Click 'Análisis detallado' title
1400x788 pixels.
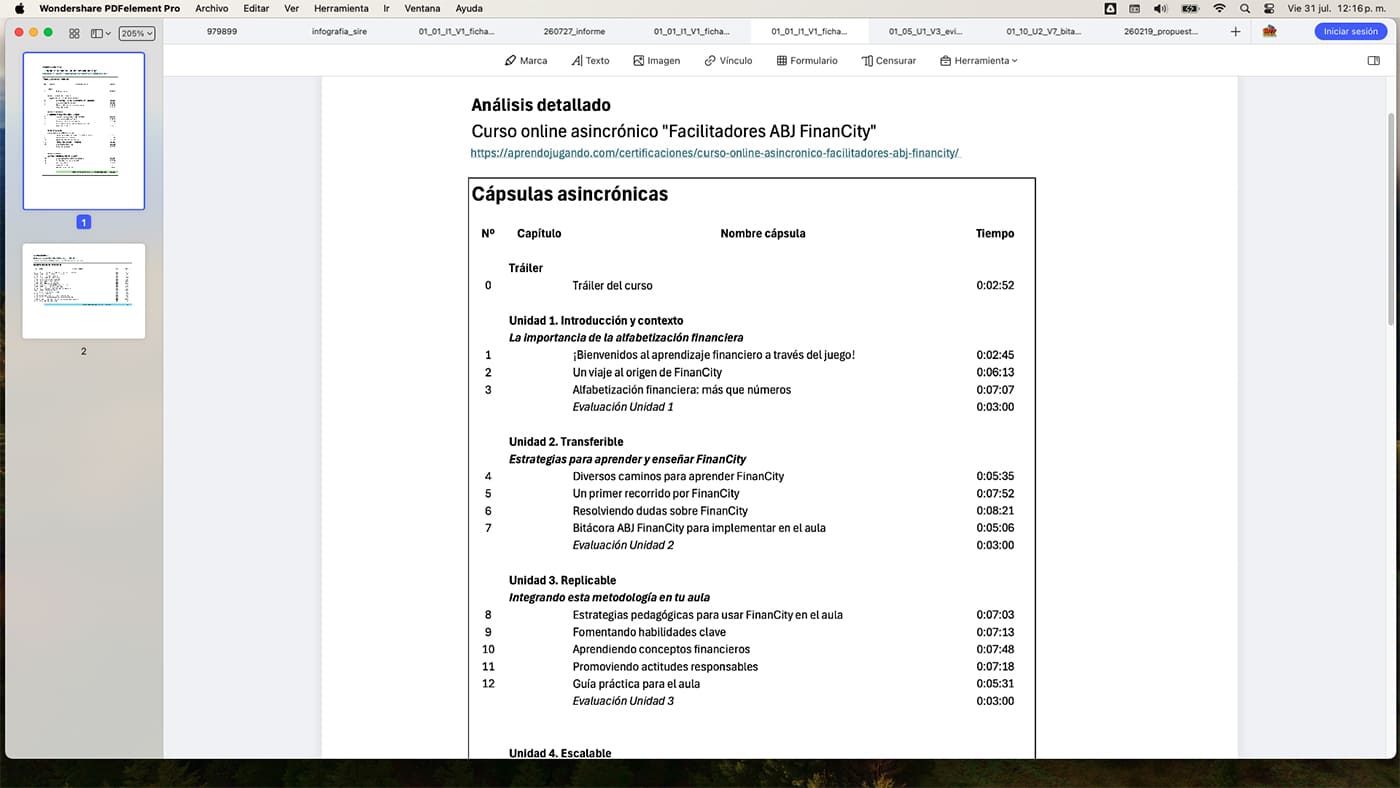541,105
